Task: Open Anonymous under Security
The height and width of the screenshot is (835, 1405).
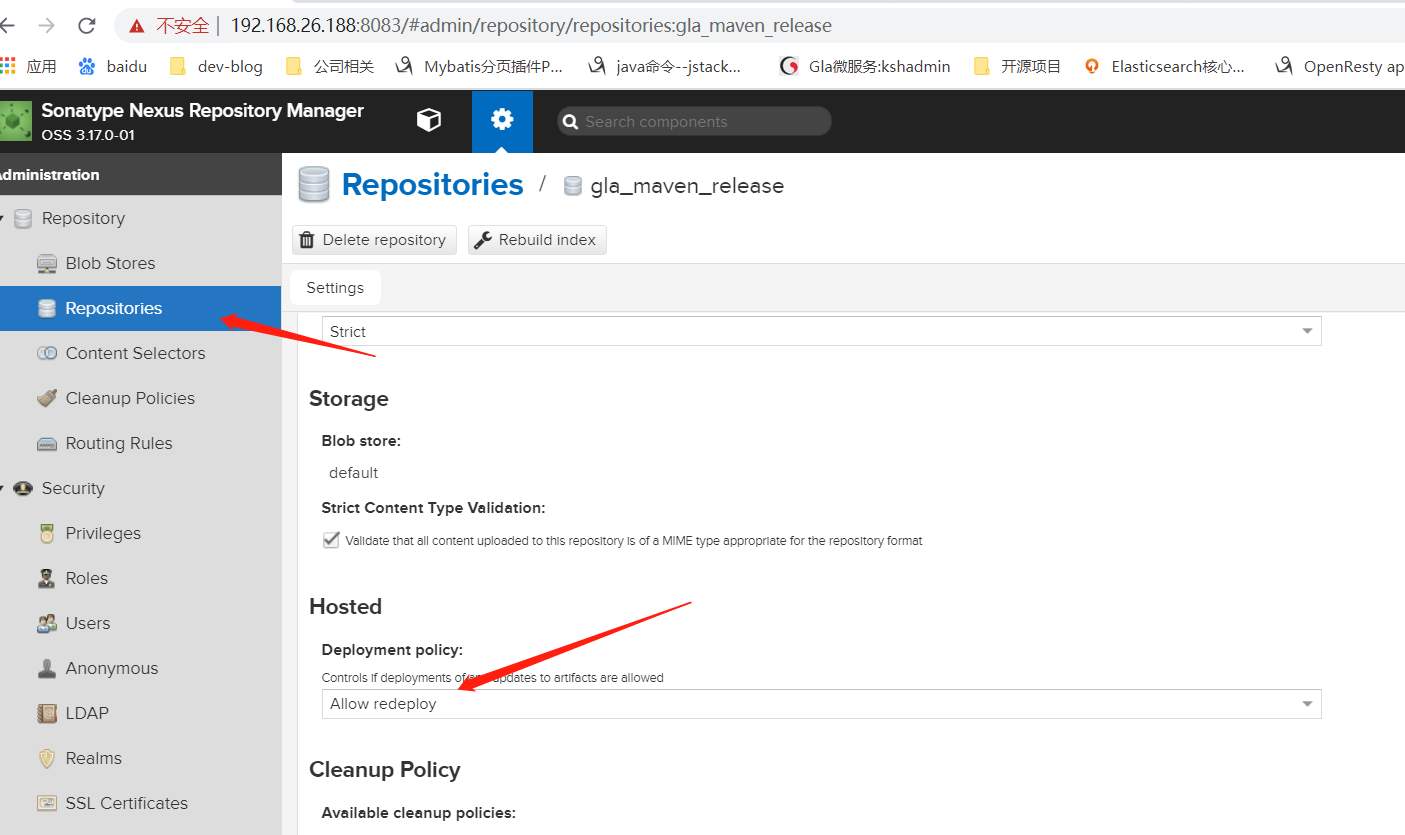Action: point(112,668)
